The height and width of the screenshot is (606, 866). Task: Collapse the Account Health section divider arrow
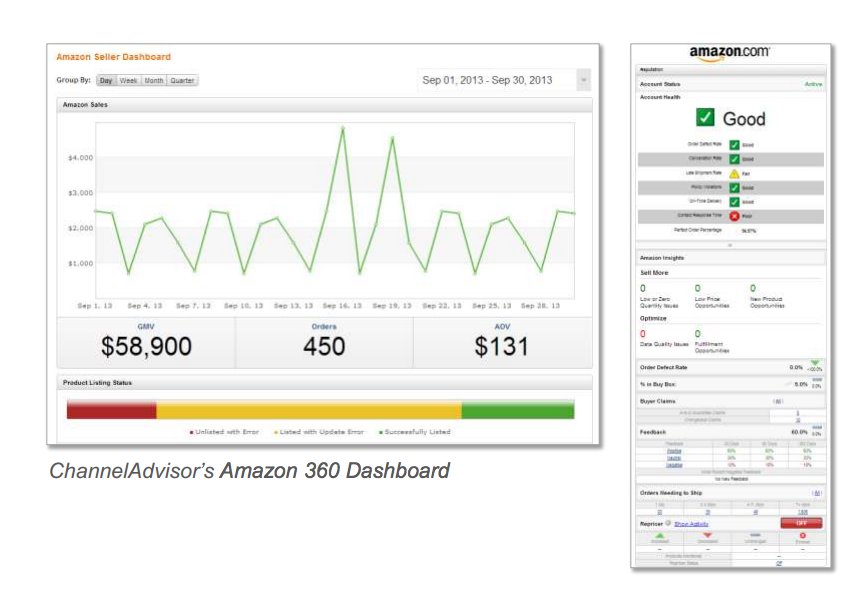coord(731,244)
